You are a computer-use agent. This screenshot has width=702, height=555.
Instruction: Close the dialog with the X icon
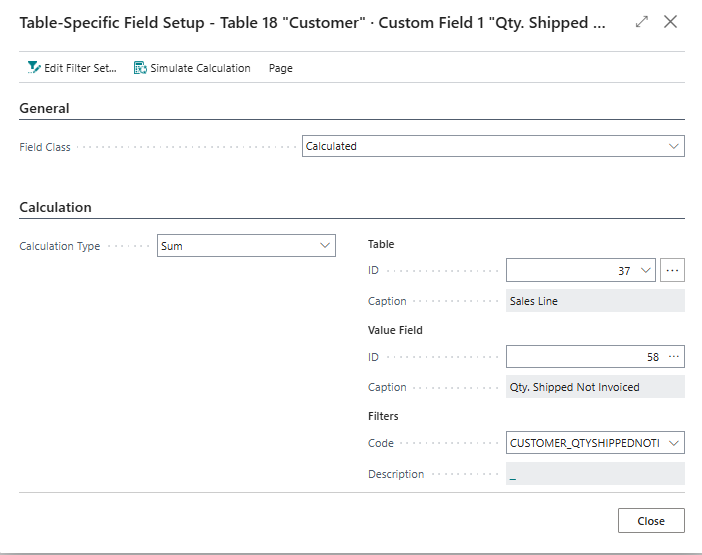(x=671, y=22)
